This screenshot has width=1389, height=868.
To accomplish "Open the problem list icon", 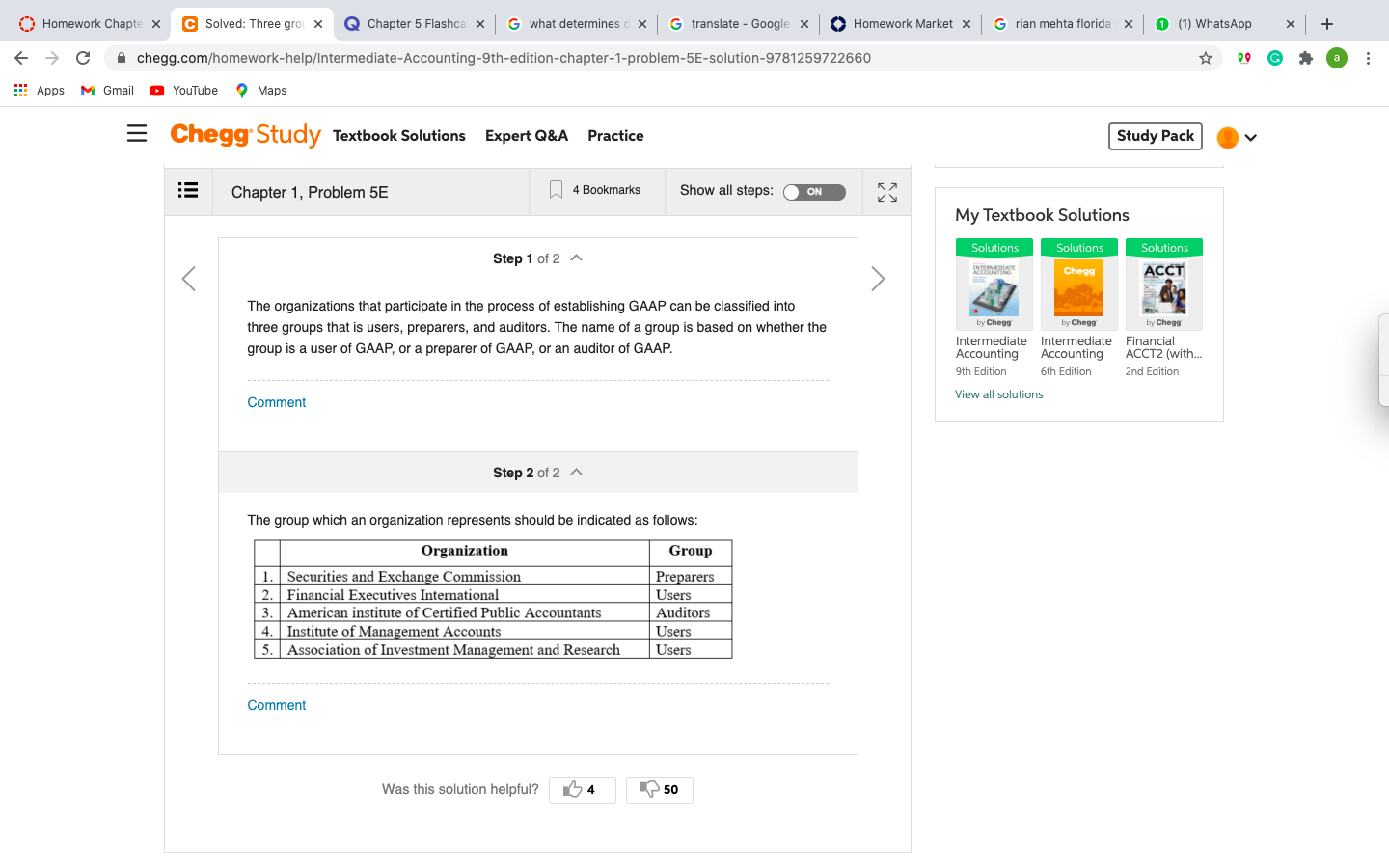I will pyautogui.click(x=188, y=191).
